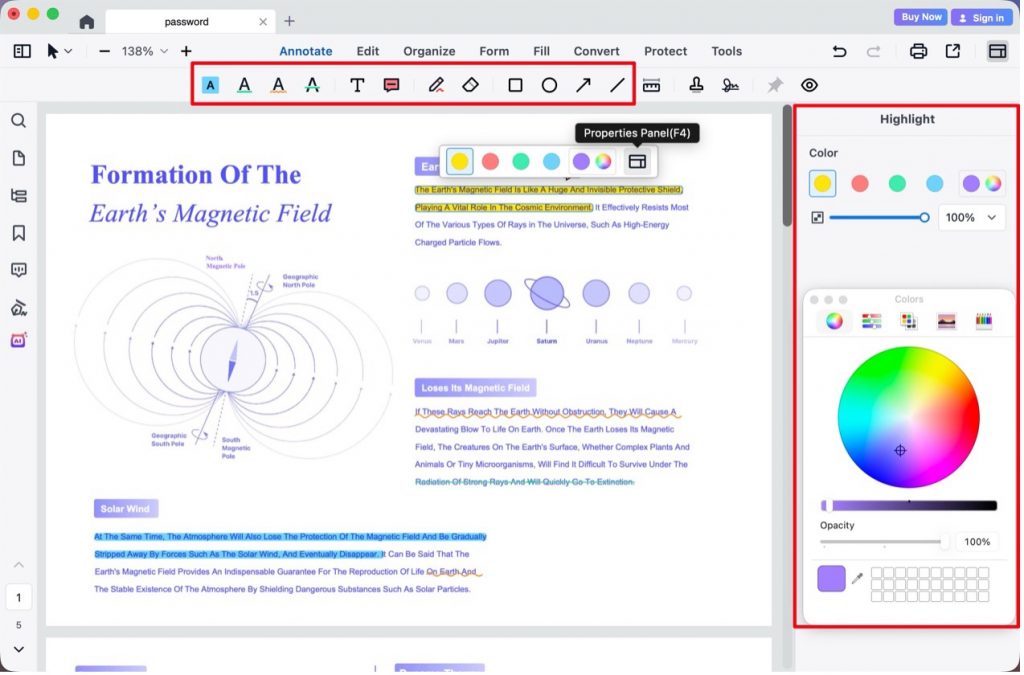Zoom in with the plus button
1024x675 pixels.
point(186,51)
